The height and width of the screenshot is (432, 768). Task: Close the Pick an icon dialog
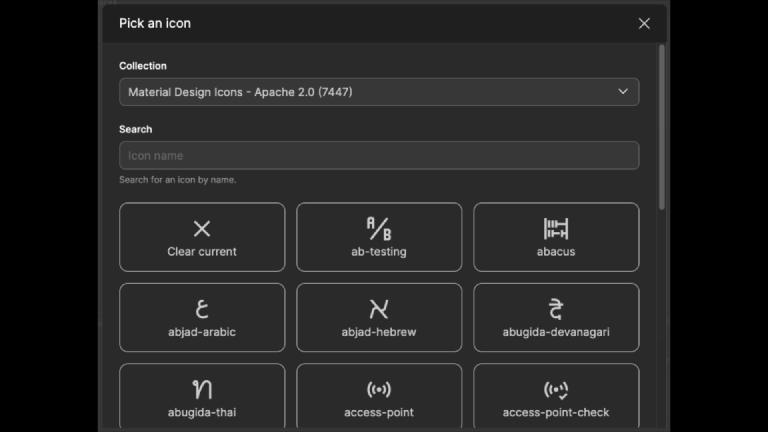[x=644, y=24]
